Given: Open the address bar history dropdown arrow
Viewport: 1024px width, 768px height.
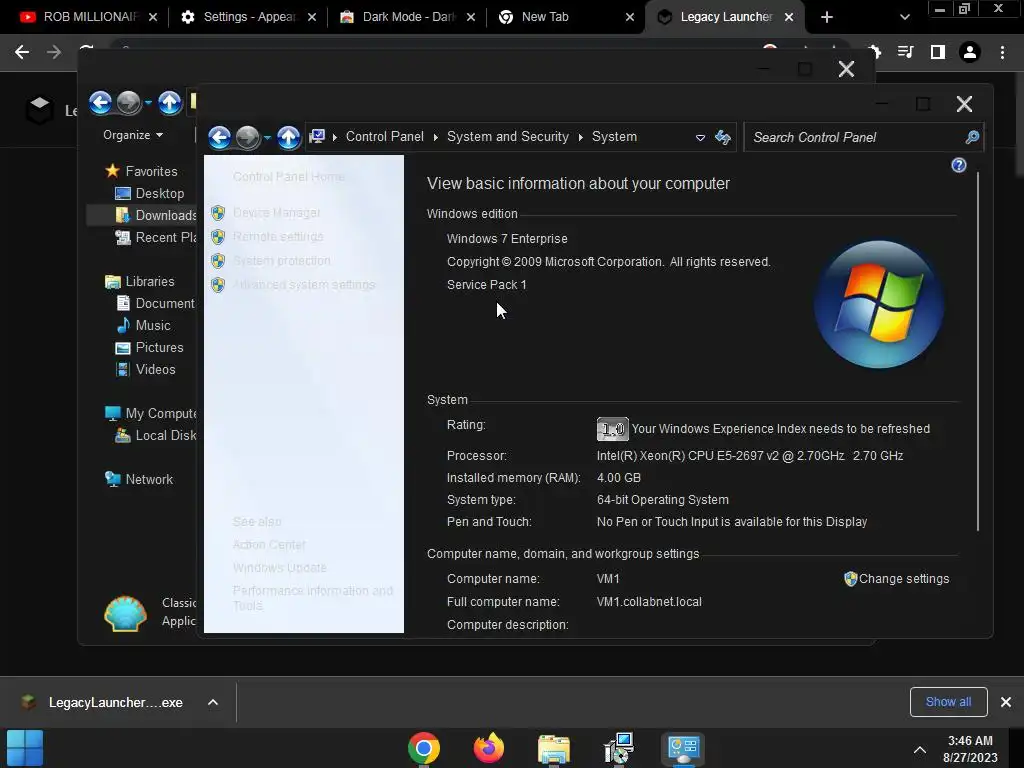Looking at the screenshot, I should click(x=700, y=138).
